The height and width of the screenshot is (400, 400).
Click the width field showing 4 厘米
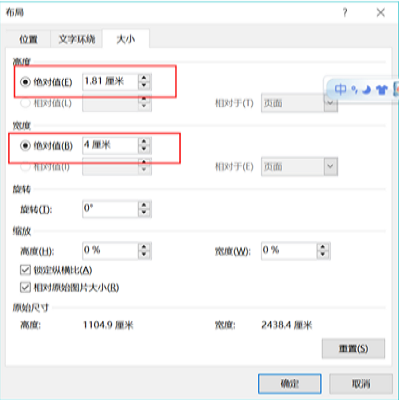tap(110, 145)
